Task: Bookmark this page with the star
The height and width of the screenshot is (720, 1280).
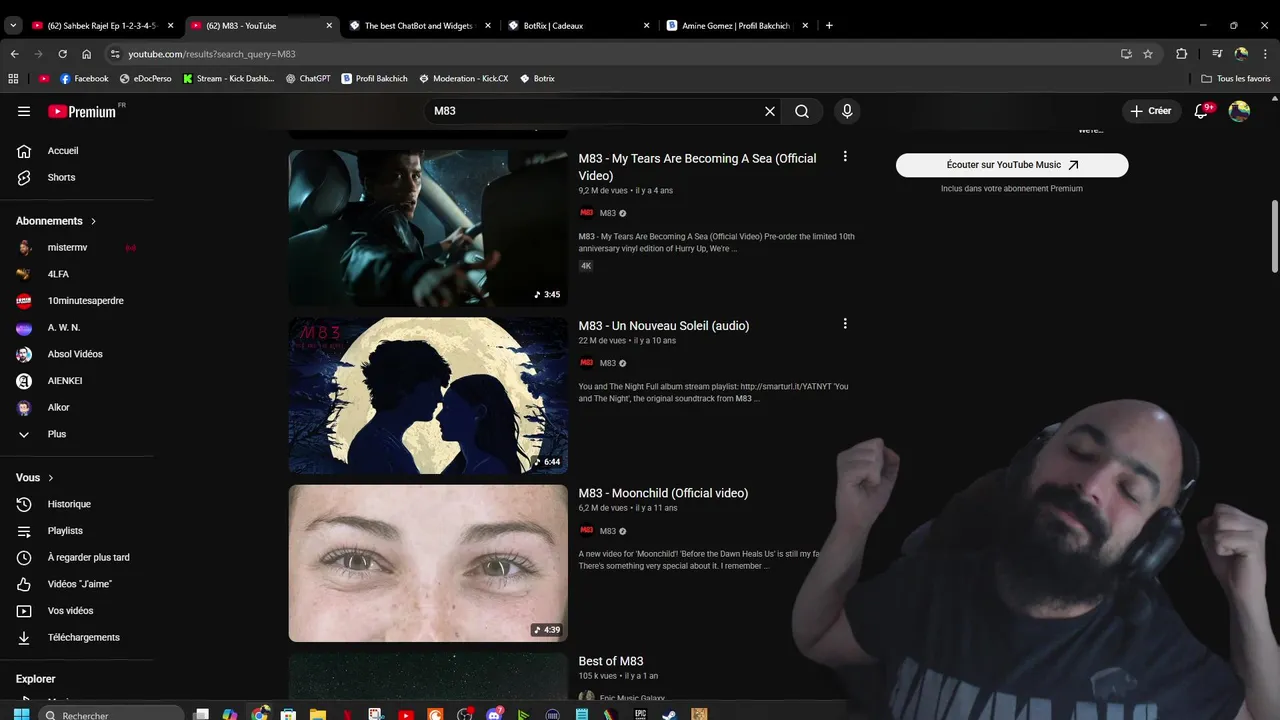Action: pos(1148,54)
